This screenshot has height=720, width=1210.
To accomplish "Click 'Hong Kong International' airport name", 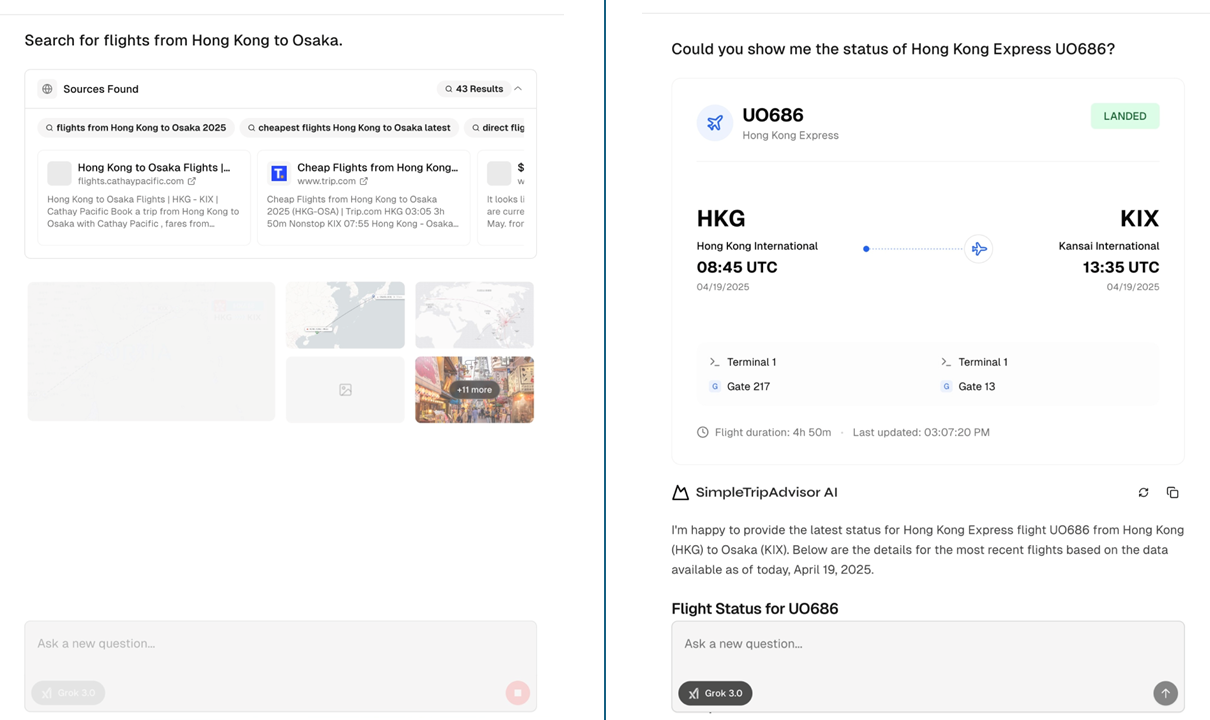I will pos(757,246).
